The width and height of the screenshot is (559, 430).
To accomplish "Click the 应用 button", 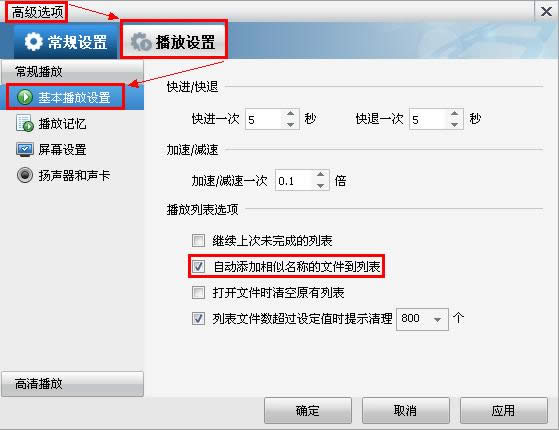I will click(503, 411).
